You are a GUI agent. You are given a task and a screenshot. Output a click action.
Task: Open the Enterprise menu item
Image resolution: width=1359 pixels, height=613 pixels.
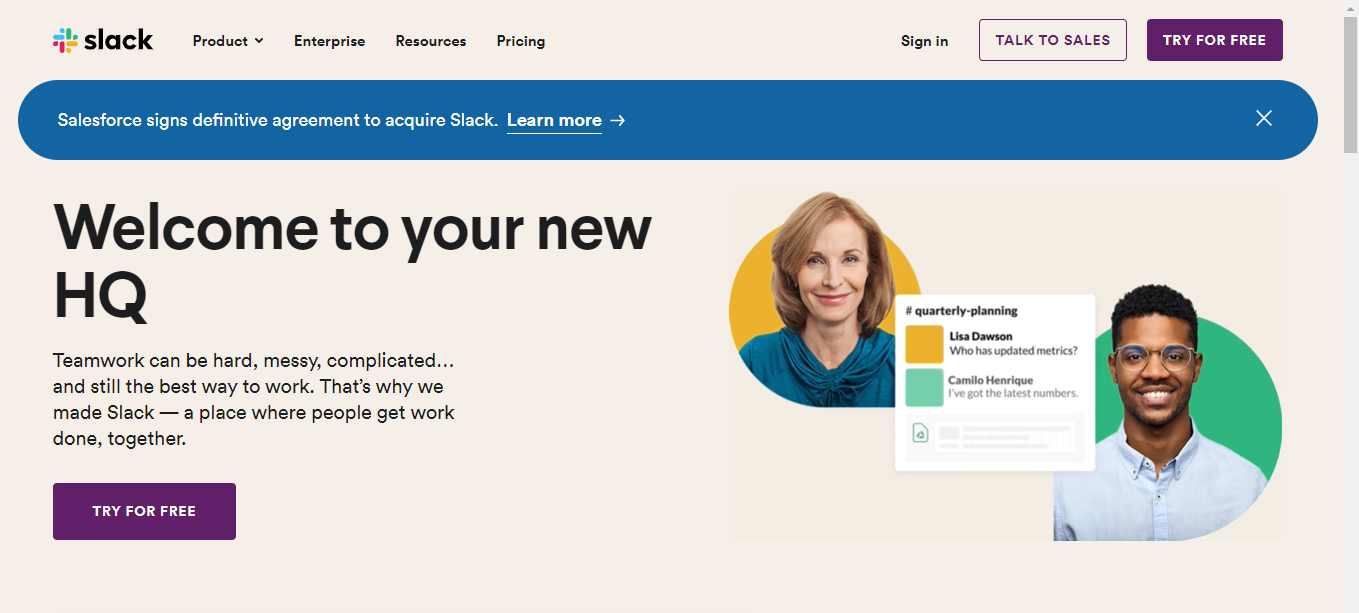point(329,41)
